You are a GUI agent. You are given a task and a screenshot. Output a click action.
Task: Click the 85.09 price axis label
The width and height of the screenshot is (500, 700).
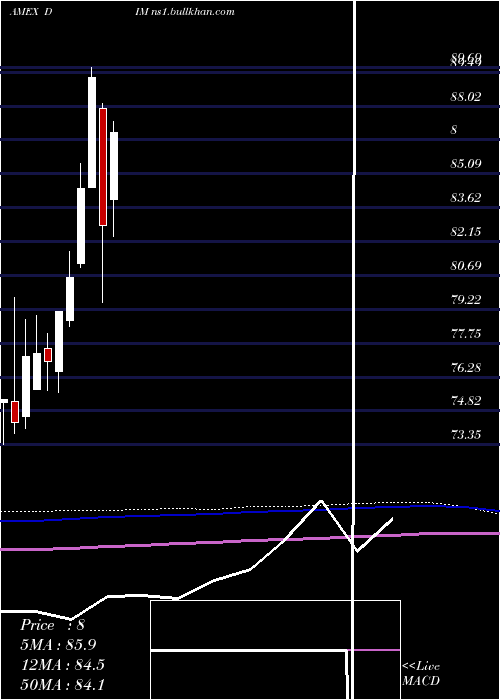pos(466,163)
